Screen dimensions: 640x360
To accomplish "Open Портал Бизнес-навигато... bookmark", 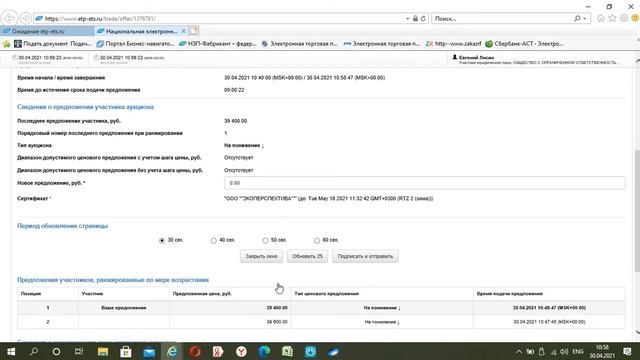I will (135, 44).
